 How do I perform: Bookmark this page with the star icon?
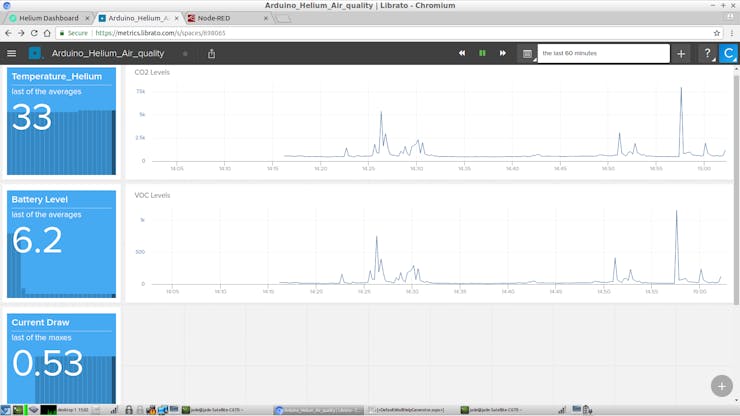(717, 33)
